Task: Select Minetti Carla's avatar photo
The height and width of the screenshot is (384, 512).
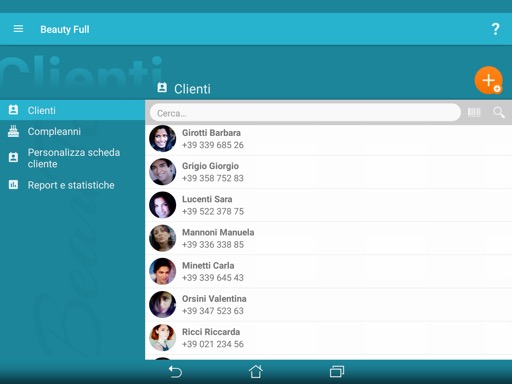Action: point(162,271)
